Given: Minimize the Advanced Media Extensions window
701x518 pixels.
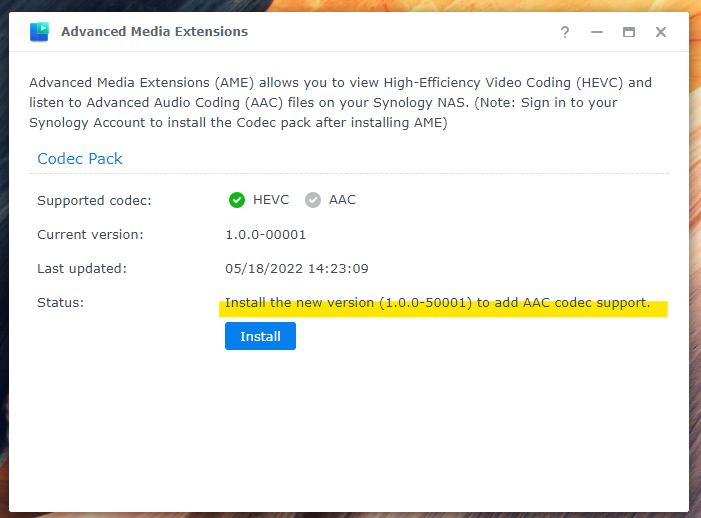Looking at the screenshot, I should 597,32.
